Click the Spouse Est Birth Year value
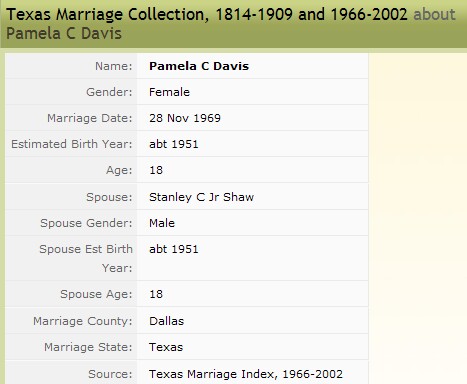 174,249
